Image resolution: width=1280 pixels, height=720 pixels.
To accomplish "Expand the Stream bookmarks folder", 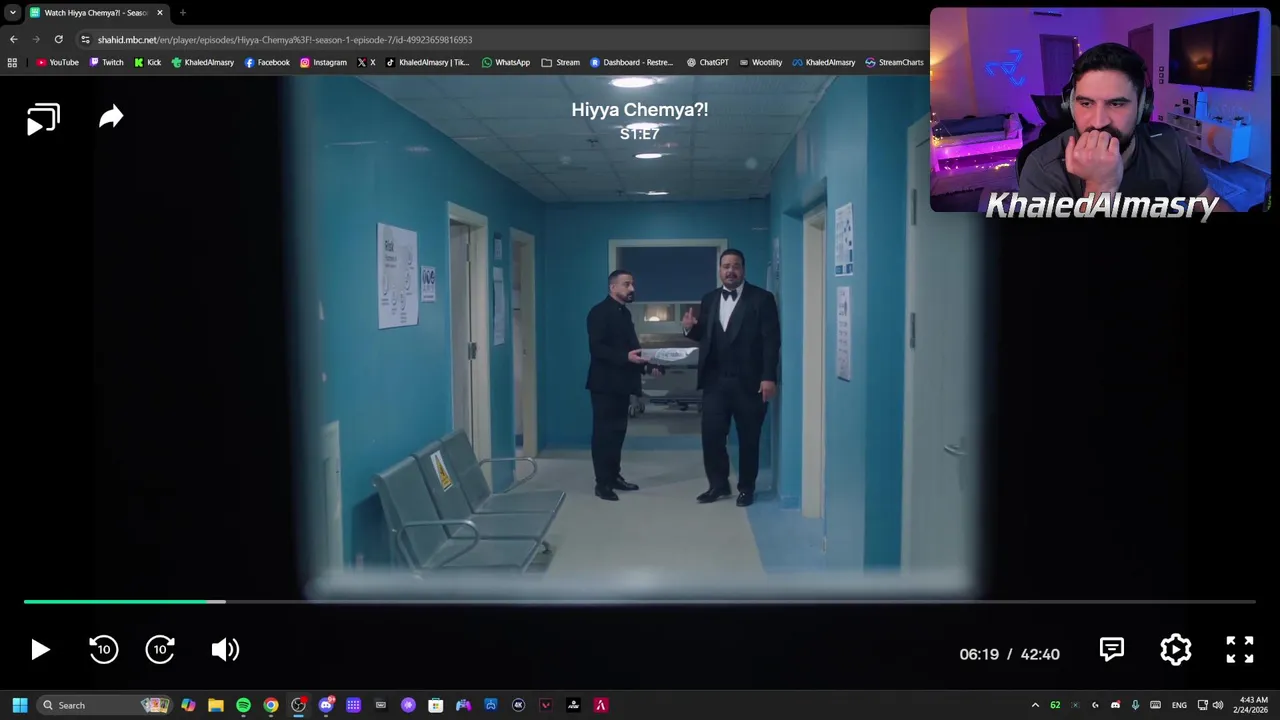I will [560, 62].
